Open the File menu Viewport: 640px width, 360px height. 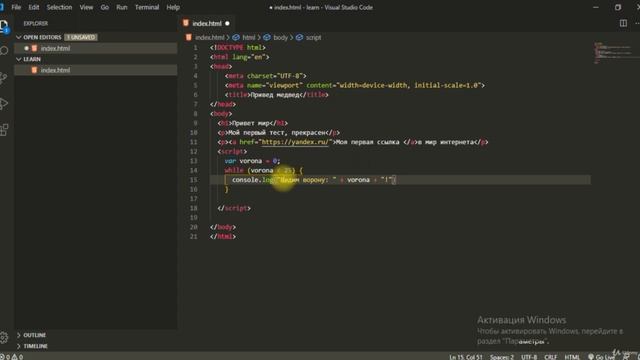click(x=16, y=7)
